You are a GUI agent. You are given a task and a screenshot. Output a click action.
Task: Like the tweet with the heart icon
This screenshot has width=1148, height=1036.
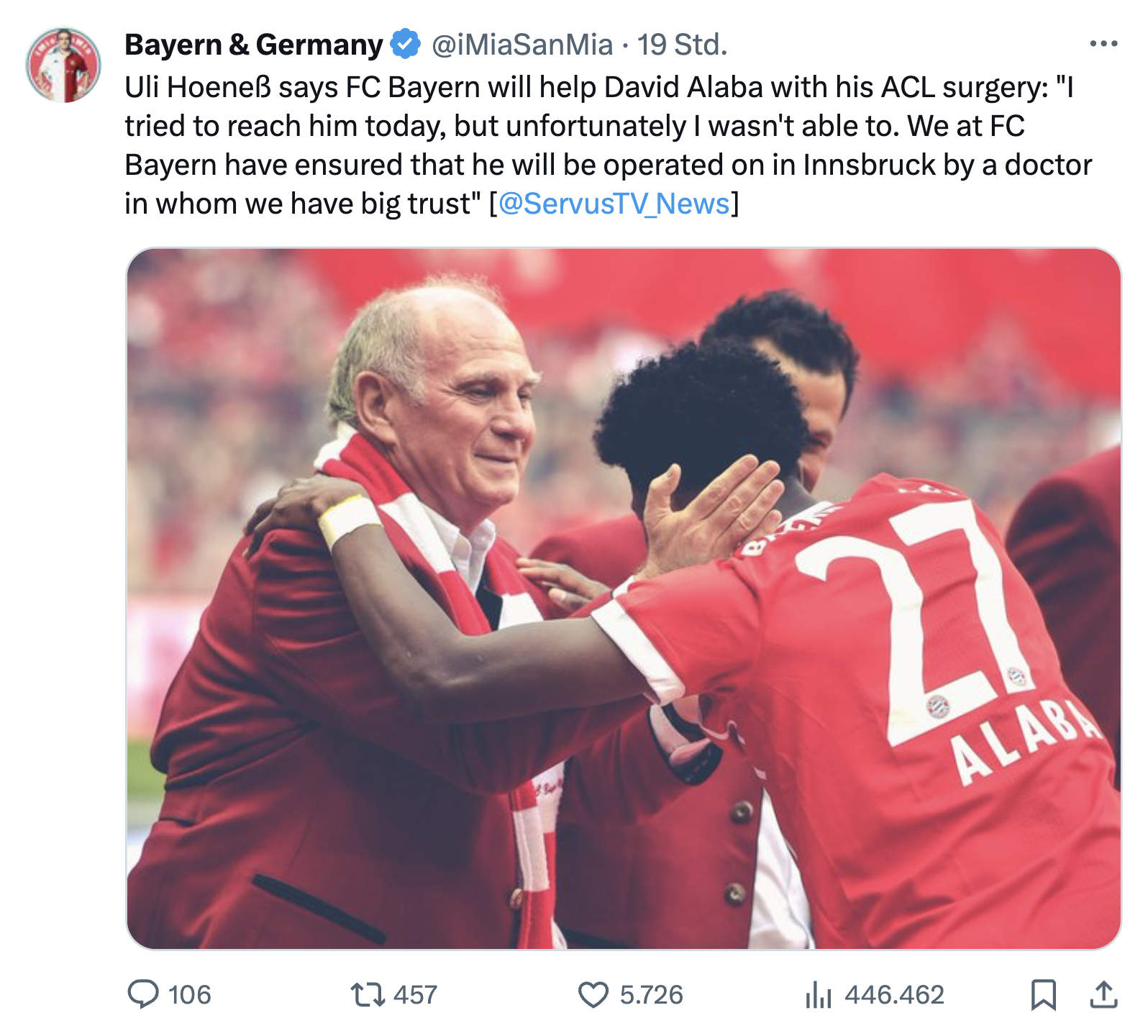(x=593, y=995)
